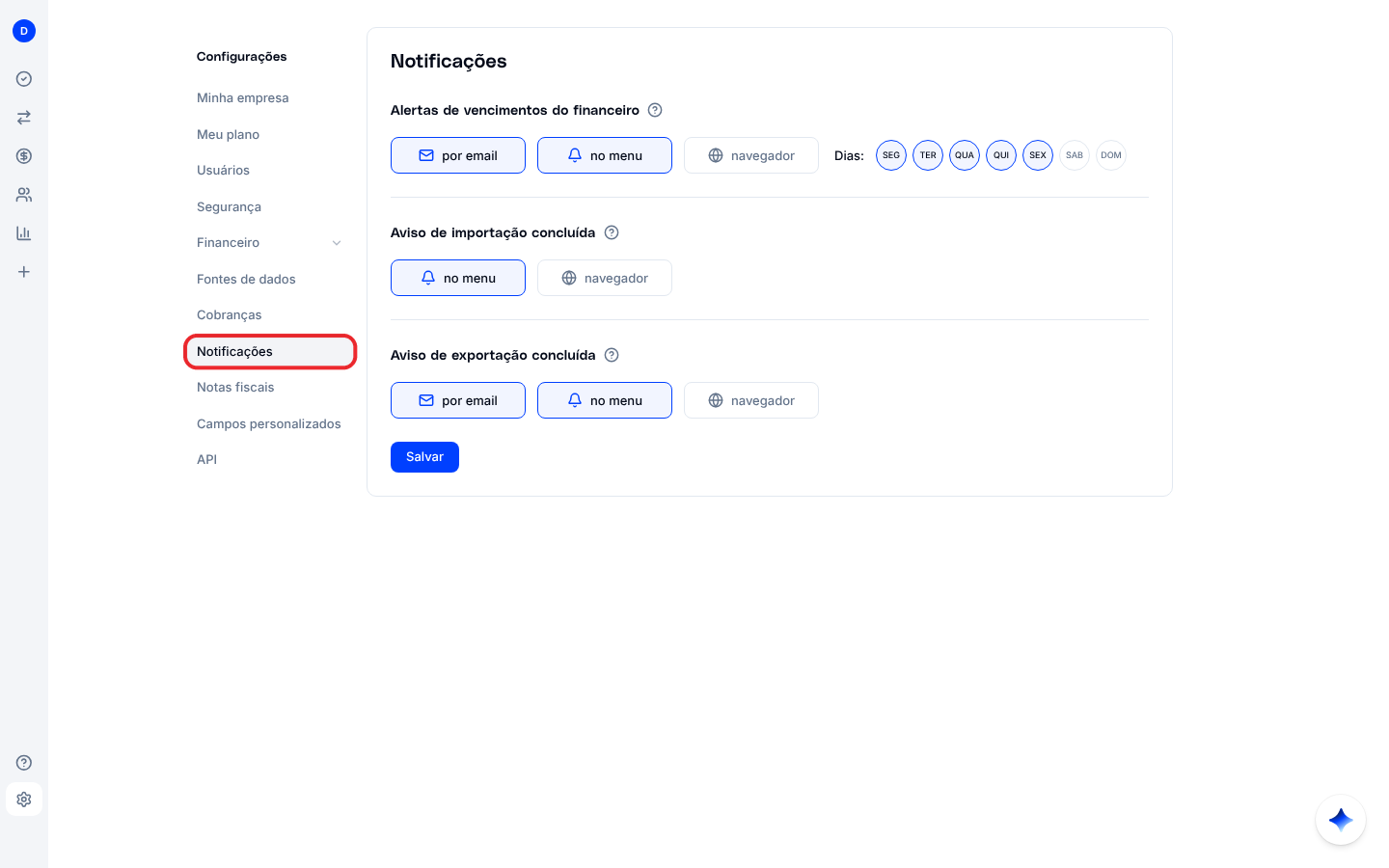The height and width of the screenshot is (868, 1389).
Task: Open the user avatar 'D' menu
Action: click(x=24, y=31)
